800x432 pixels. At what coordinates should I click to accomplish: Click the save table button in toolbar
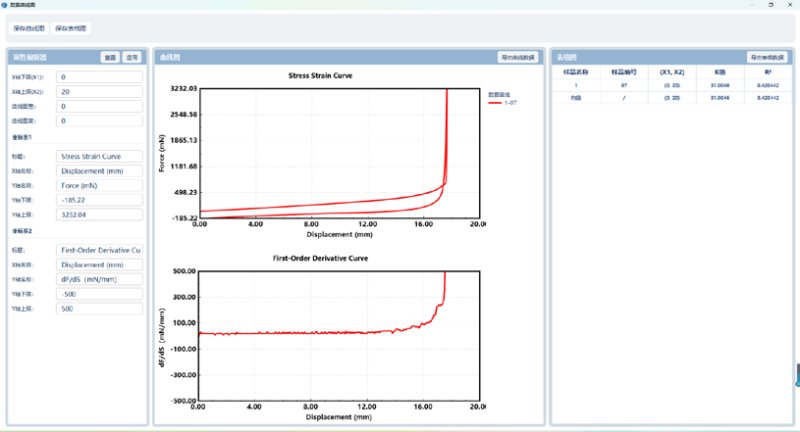[70, 28]
